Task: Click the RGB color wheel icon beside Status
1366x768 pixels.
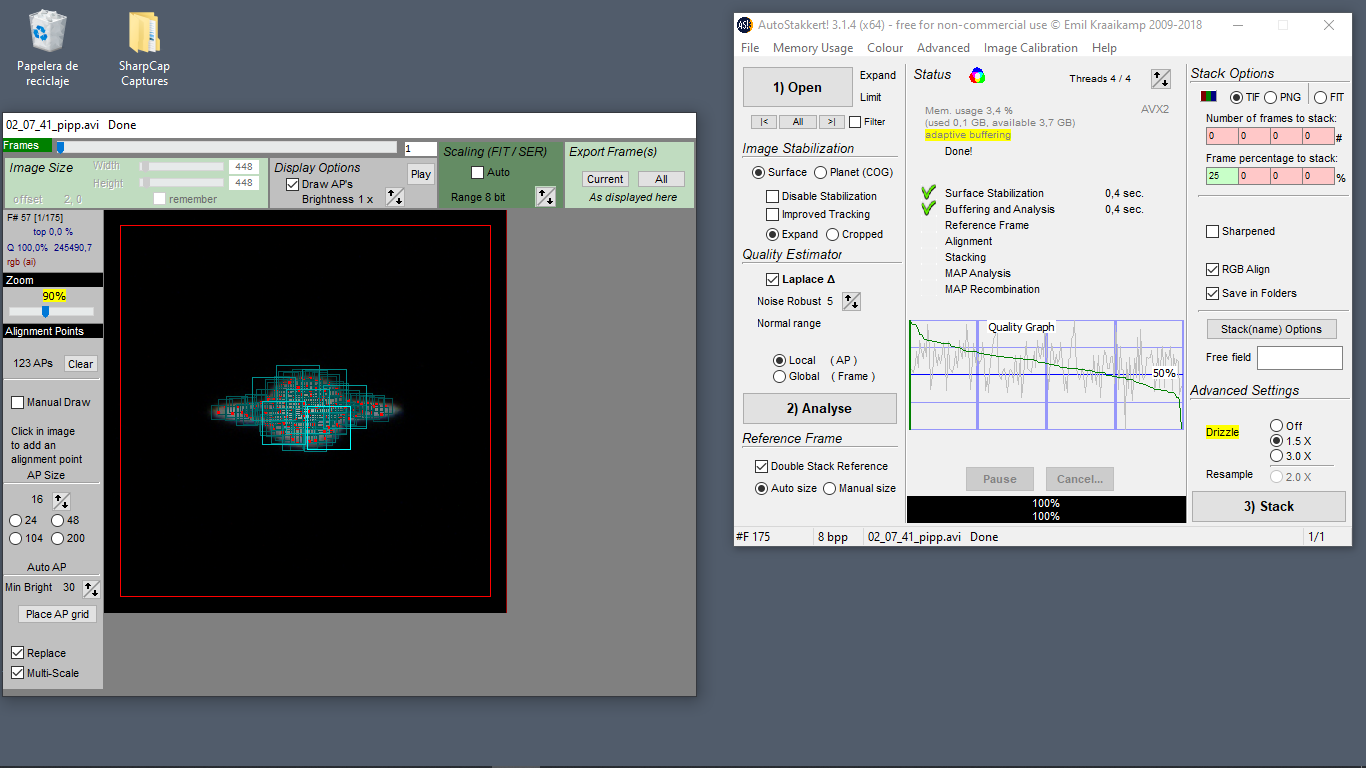Action: click(977, 75)
